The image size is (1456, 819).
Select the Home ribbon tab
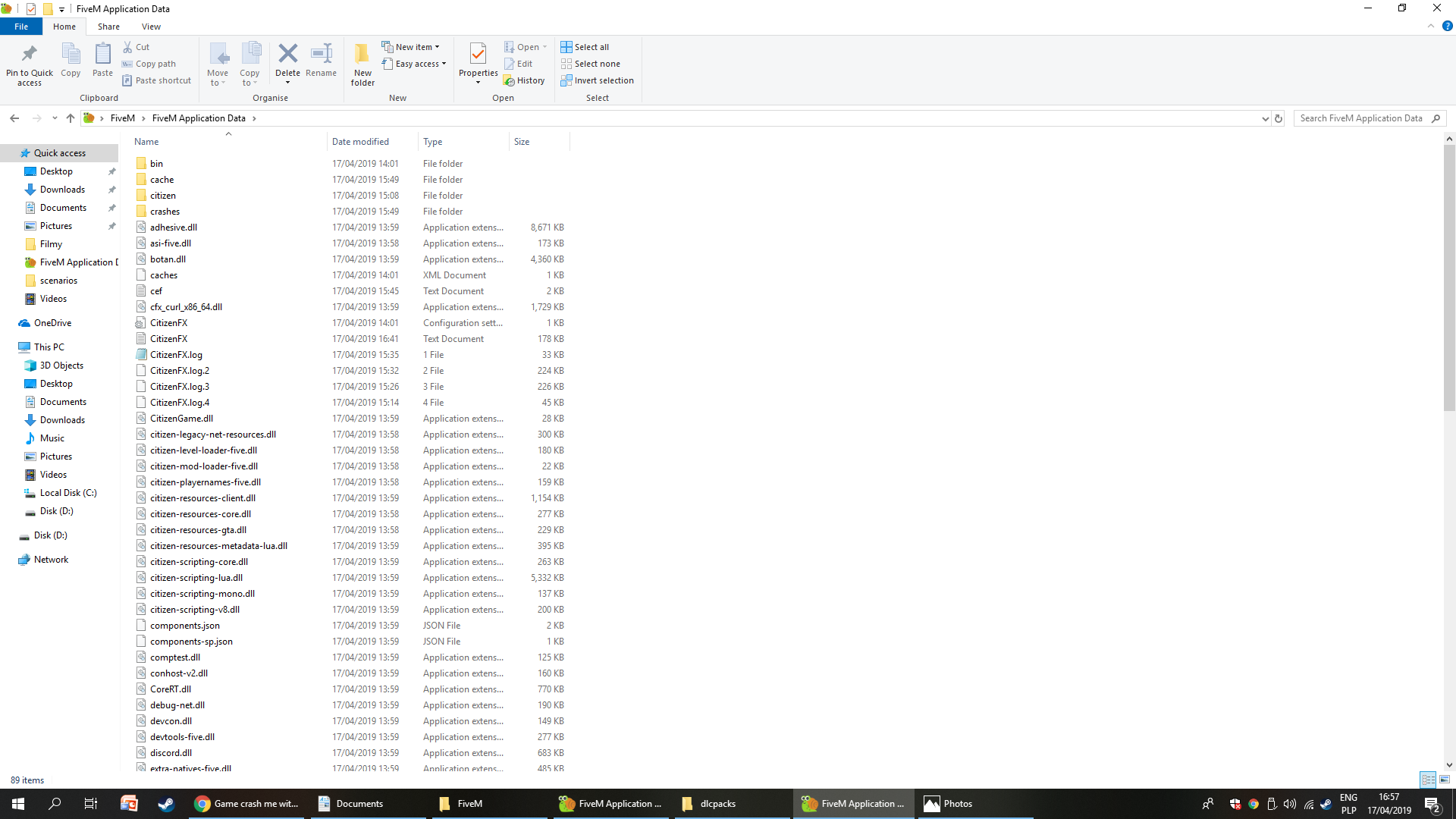coord(64,27)
